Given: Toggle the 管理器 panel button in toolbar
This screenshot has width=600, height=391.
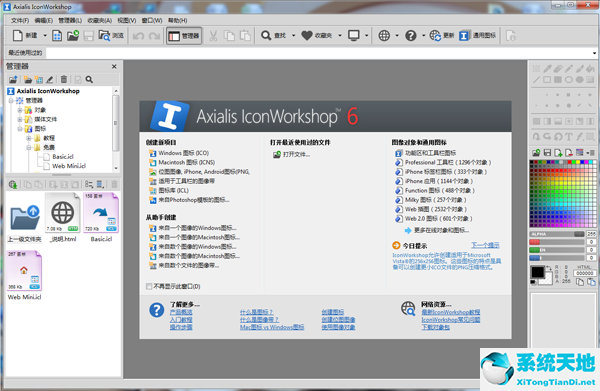Looking at the screenshot, I should [184, 36].
